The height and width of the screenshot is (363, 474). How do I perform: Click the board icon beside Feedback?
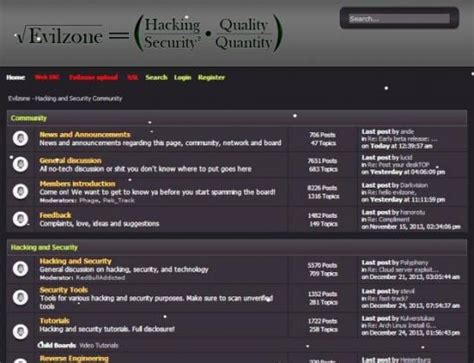pyautogui.click(x=20, y=219)
